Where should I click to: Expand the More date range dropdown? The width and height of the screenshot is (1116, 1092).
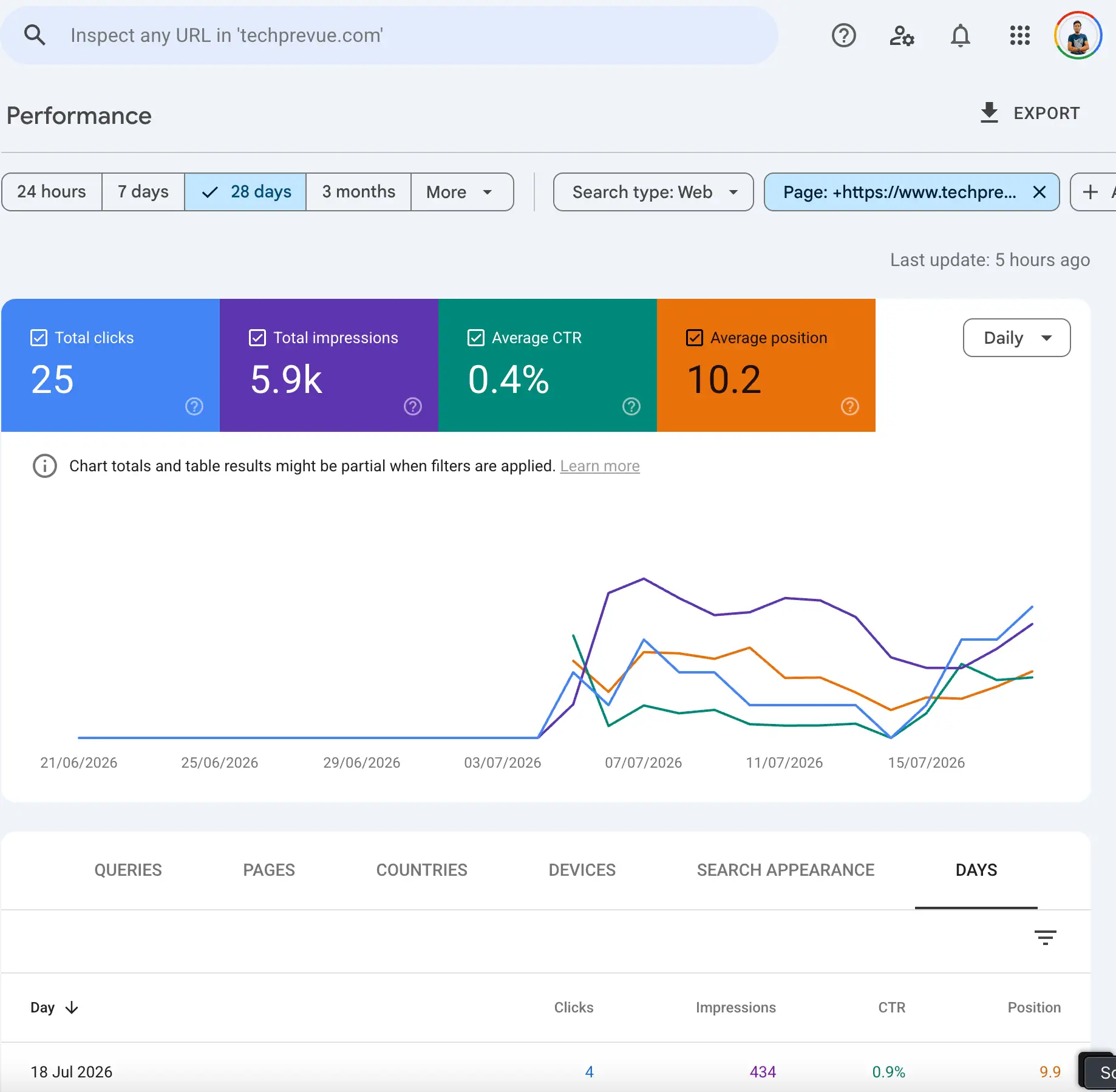(461, 192)
